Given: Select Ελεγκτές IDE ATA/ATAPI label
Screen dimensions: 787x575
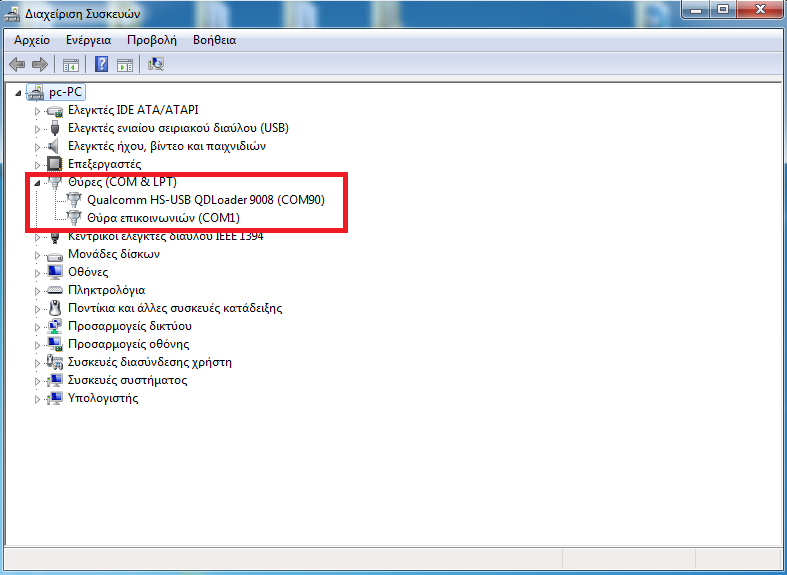Looking at the screenshot, I should tap(133, 110).
